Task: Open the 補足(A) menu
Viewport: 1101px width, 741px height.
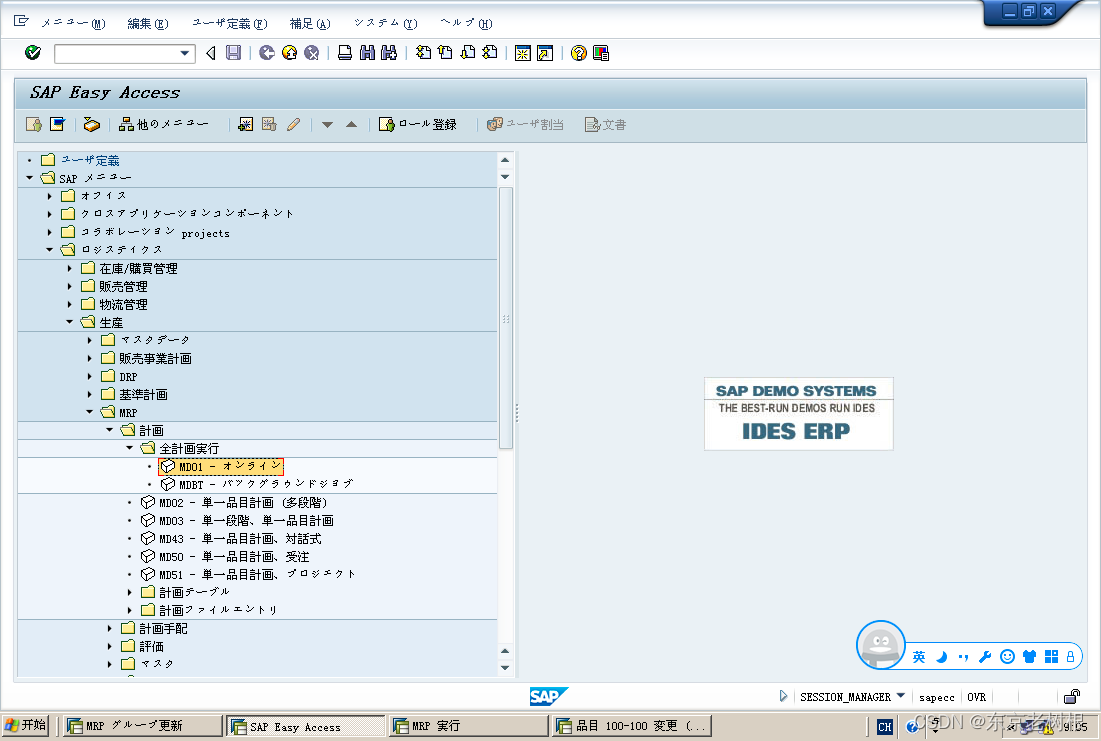Action: point(310,23)
